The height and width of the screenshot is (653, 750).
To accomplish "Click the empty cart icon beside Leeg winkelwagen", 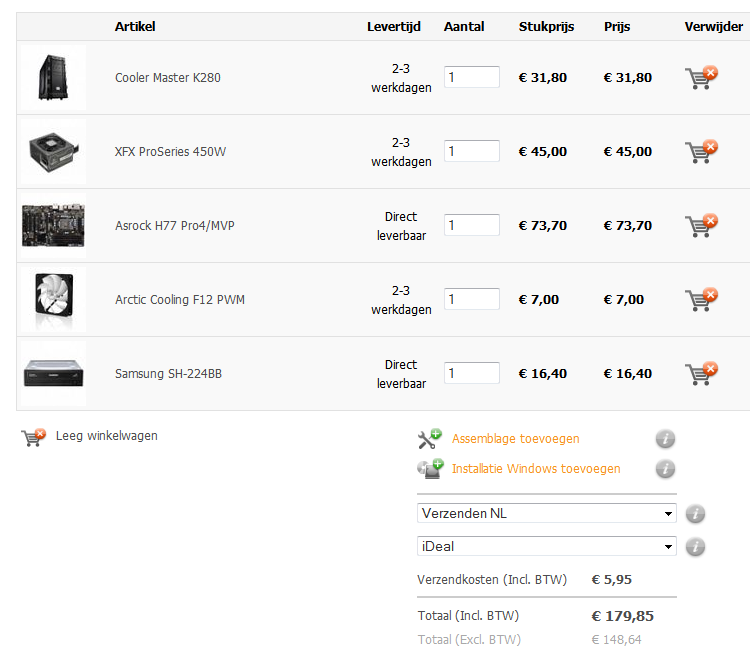I will 33,437.
